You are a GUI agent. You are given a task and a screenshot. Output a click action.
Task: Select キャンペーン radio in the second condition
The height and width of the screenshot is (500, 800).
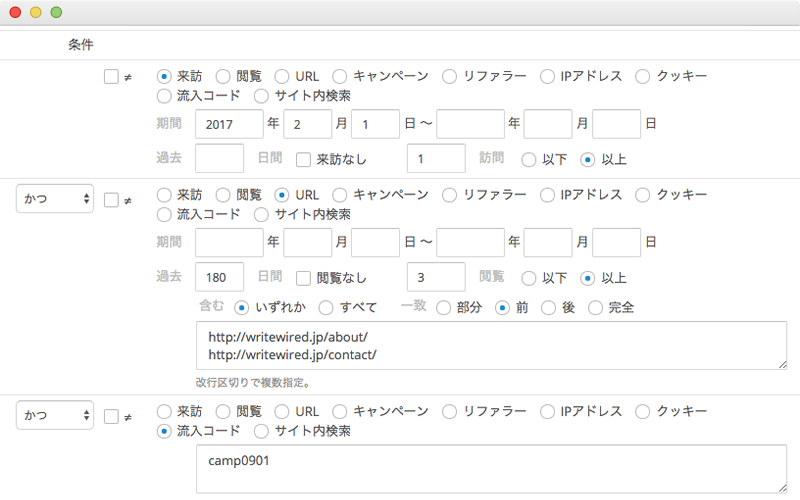point(340,195)
